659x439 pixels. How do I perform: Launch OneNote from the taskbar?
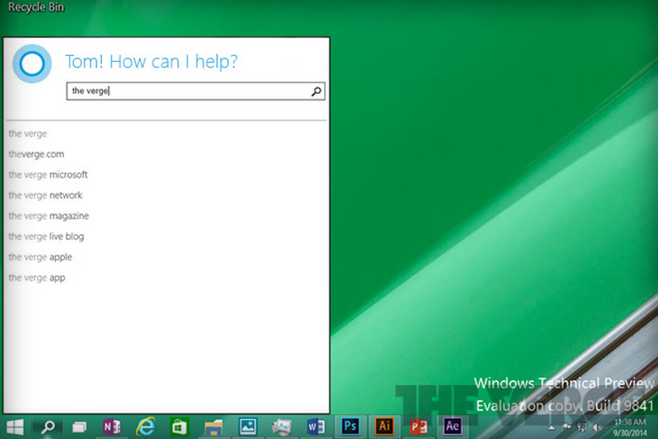click(x=112, y=427)
